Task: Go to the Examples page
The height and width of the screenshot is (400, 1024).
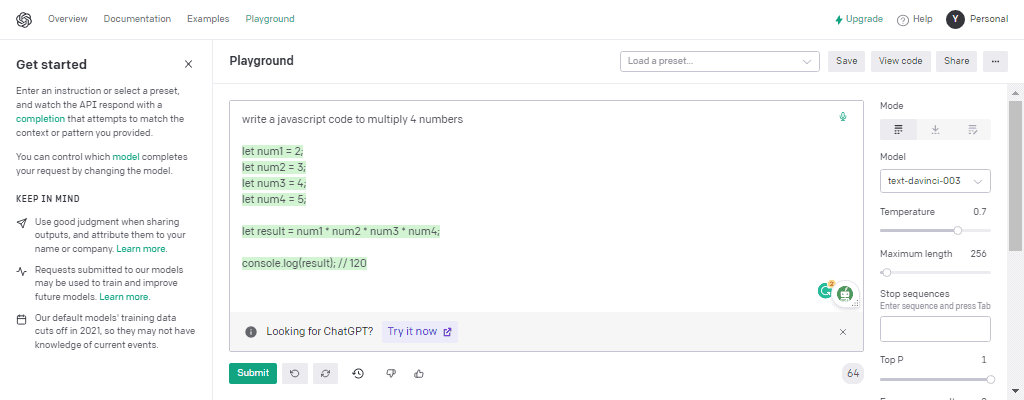Action: pos(208,19)
